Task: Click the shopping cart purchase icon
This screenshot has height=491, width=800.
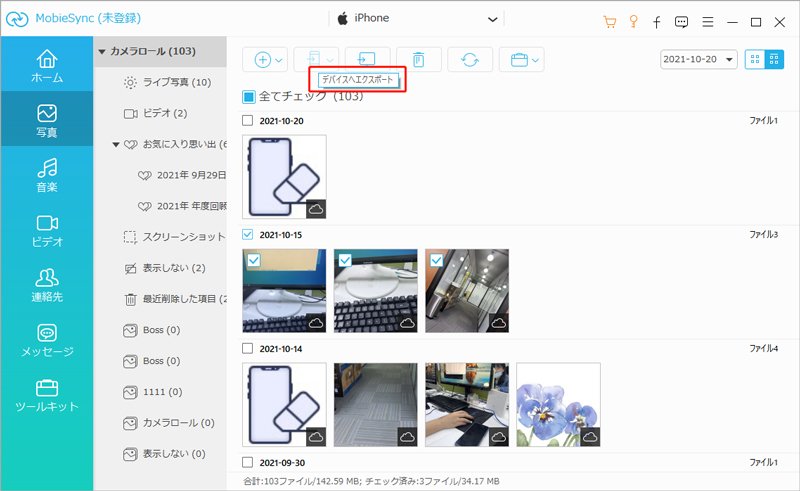Action: (x=609, y=21)
